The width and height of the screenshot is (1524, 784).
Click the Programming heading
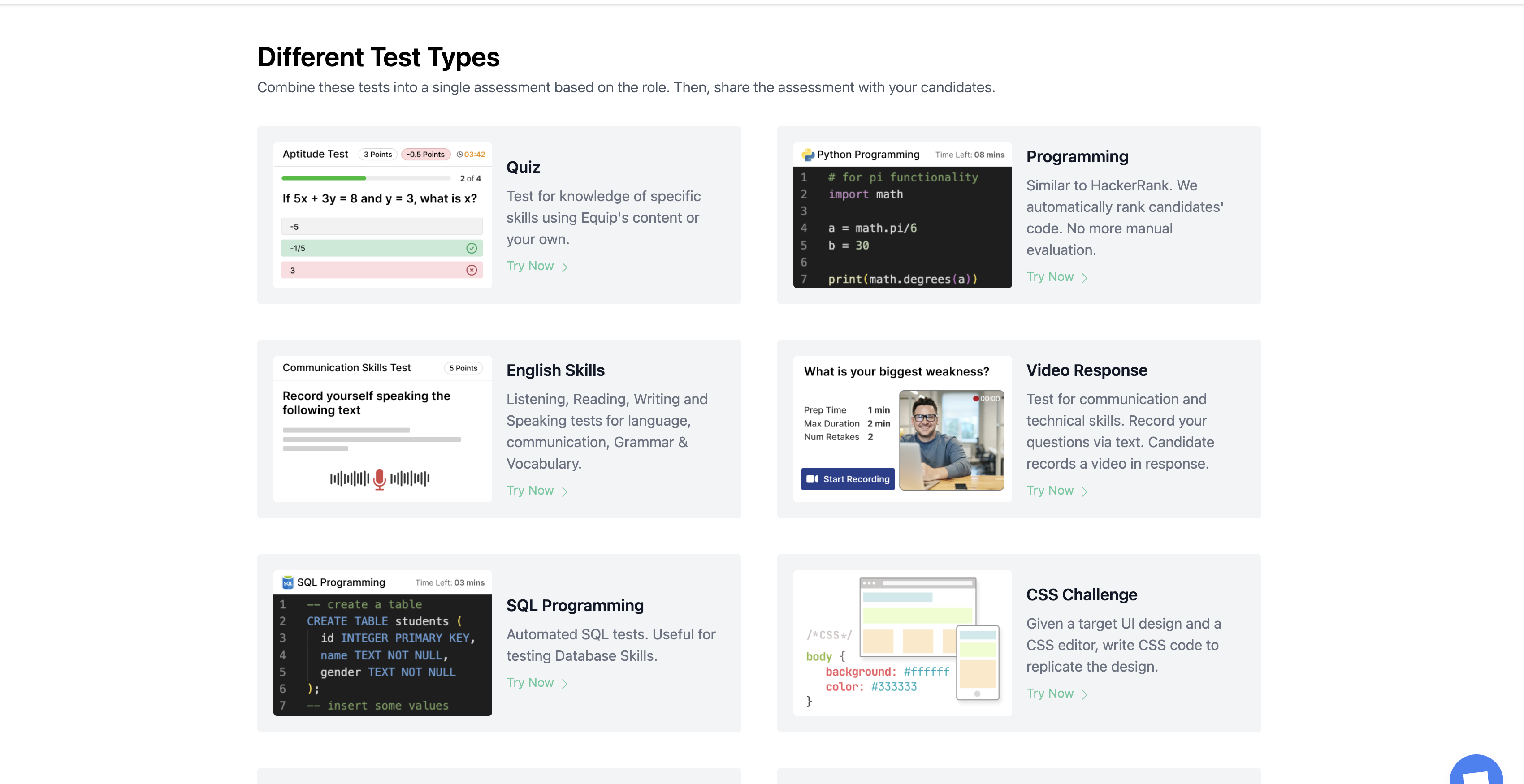coord(1077,157)
